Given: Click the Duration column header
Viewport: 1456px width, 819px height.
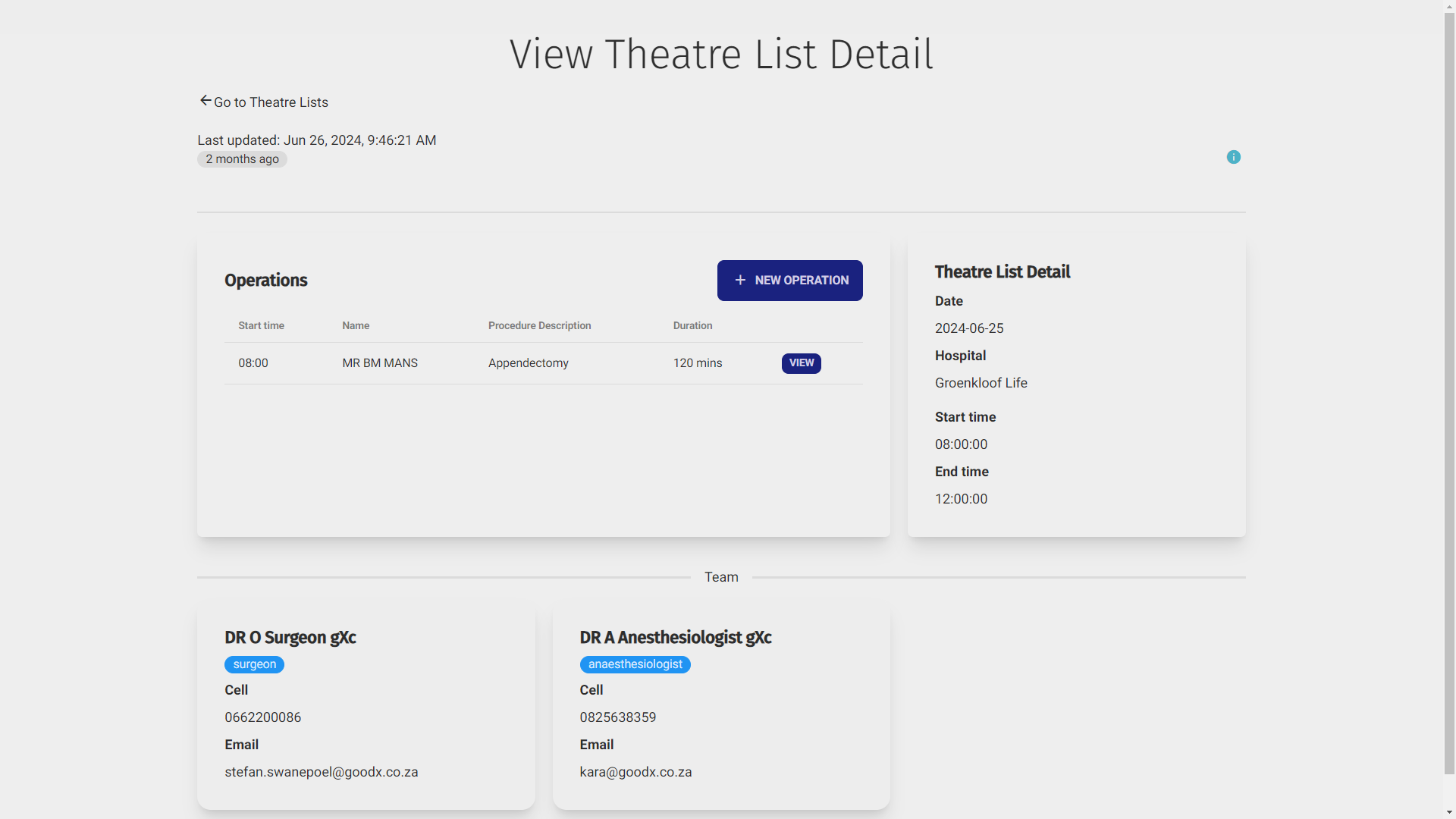Looking at the screenshot, I should tap(692, 325).
